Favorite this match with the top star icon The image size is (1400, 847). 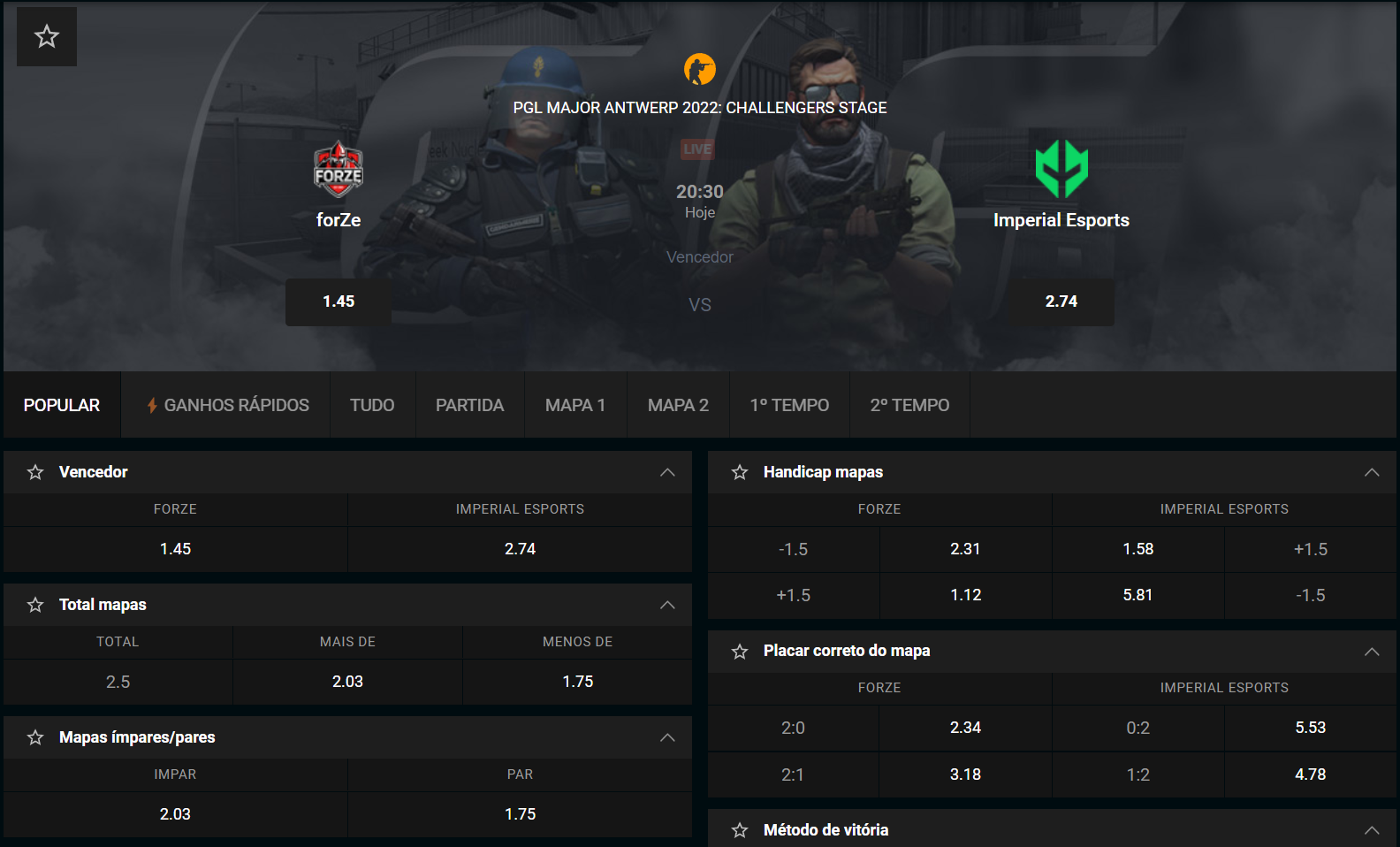[x=47, y=36]
